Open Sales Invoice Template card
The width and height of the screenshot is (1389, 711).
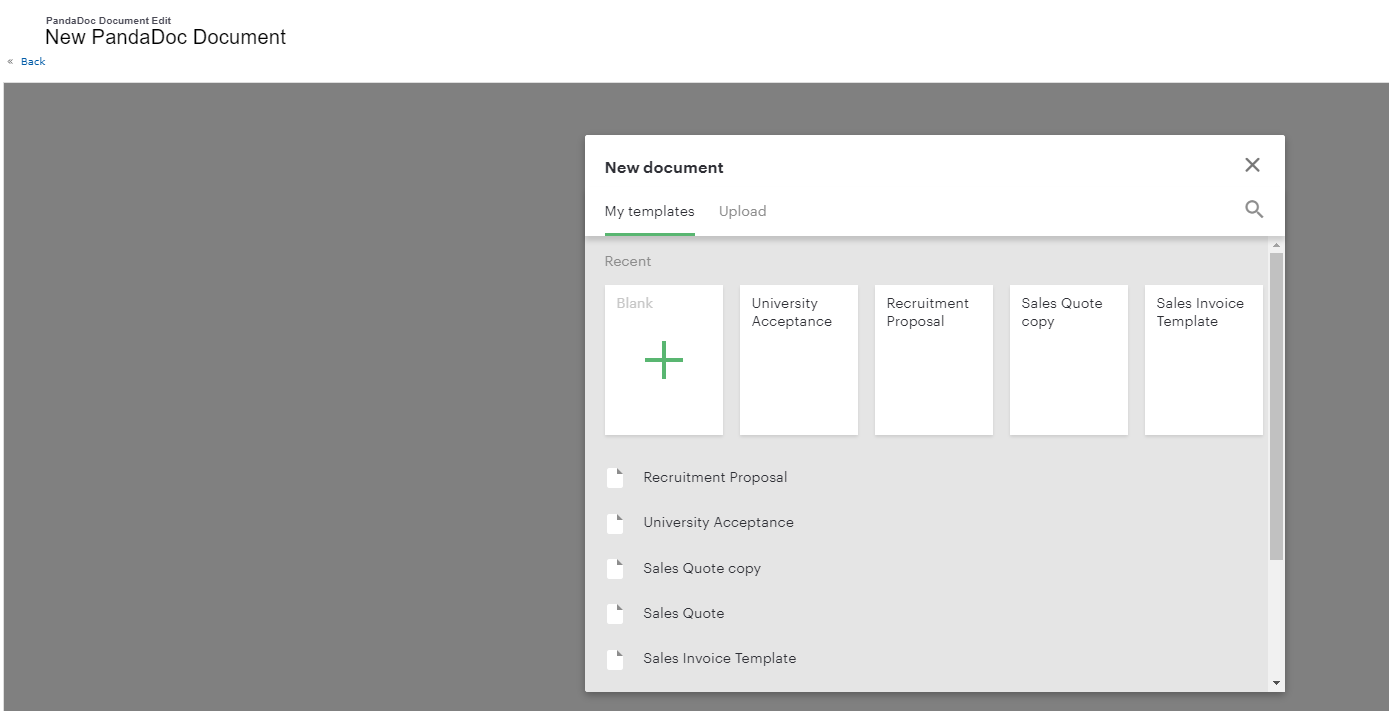[1204, 360]
